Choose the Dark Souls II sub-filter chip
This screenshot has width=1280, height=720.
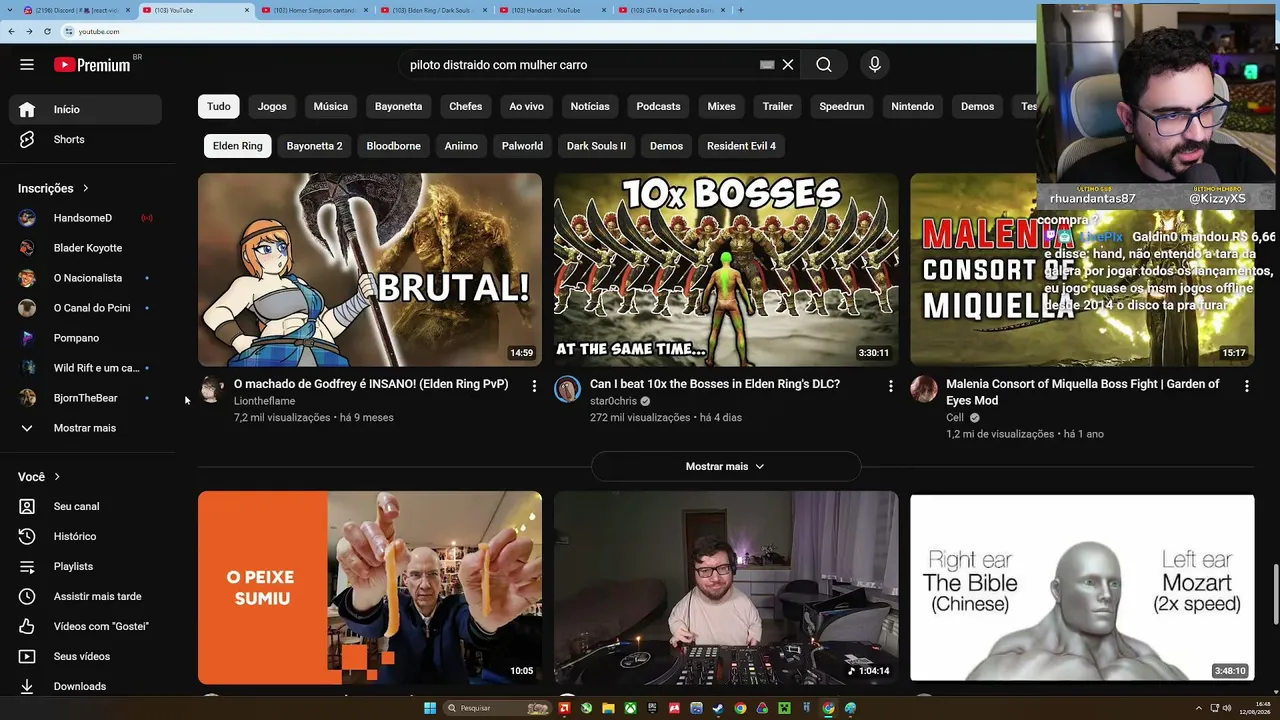(x=597, y=146)
